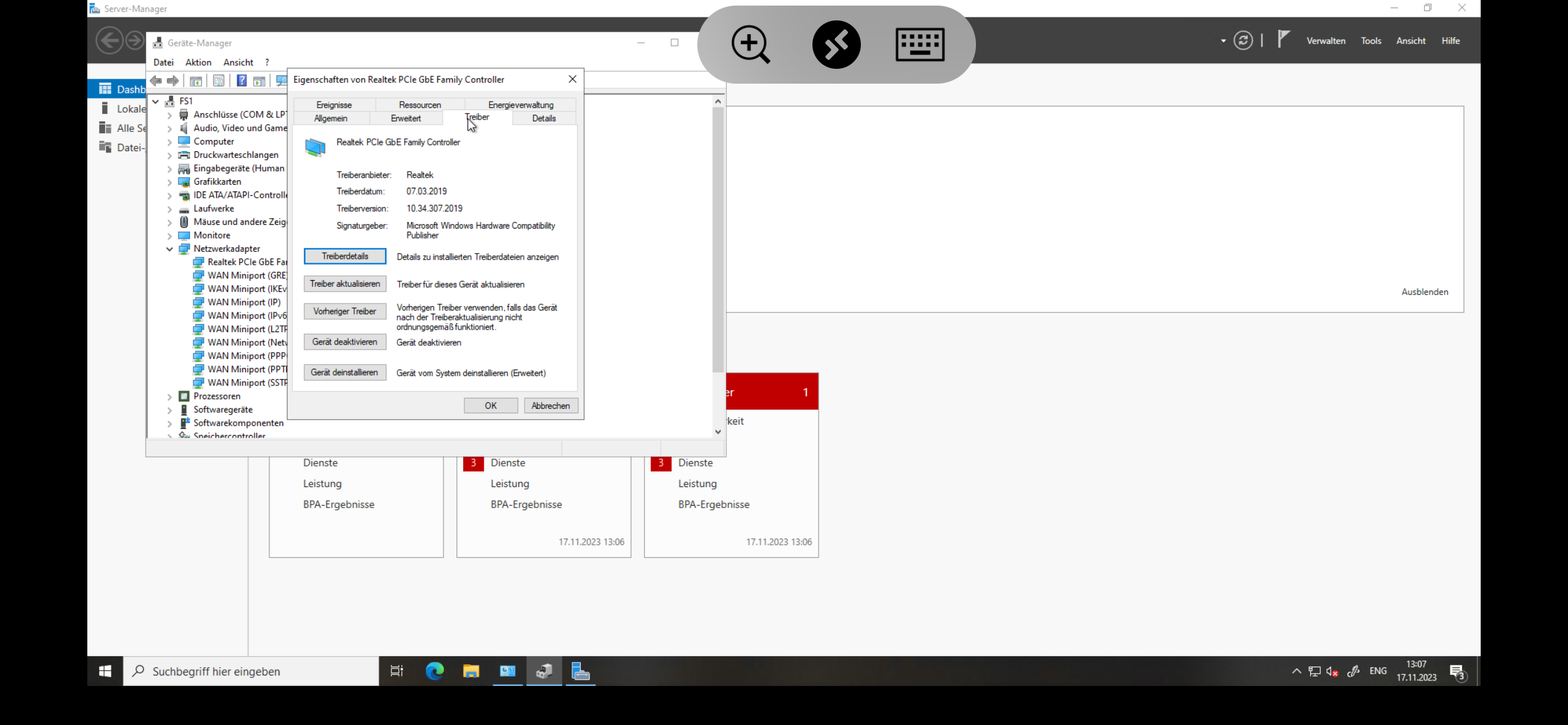This screenshot has width=1568, height=725.
Task: Click the Treiber aktualisieren button
Action: [x=345, y=284]
